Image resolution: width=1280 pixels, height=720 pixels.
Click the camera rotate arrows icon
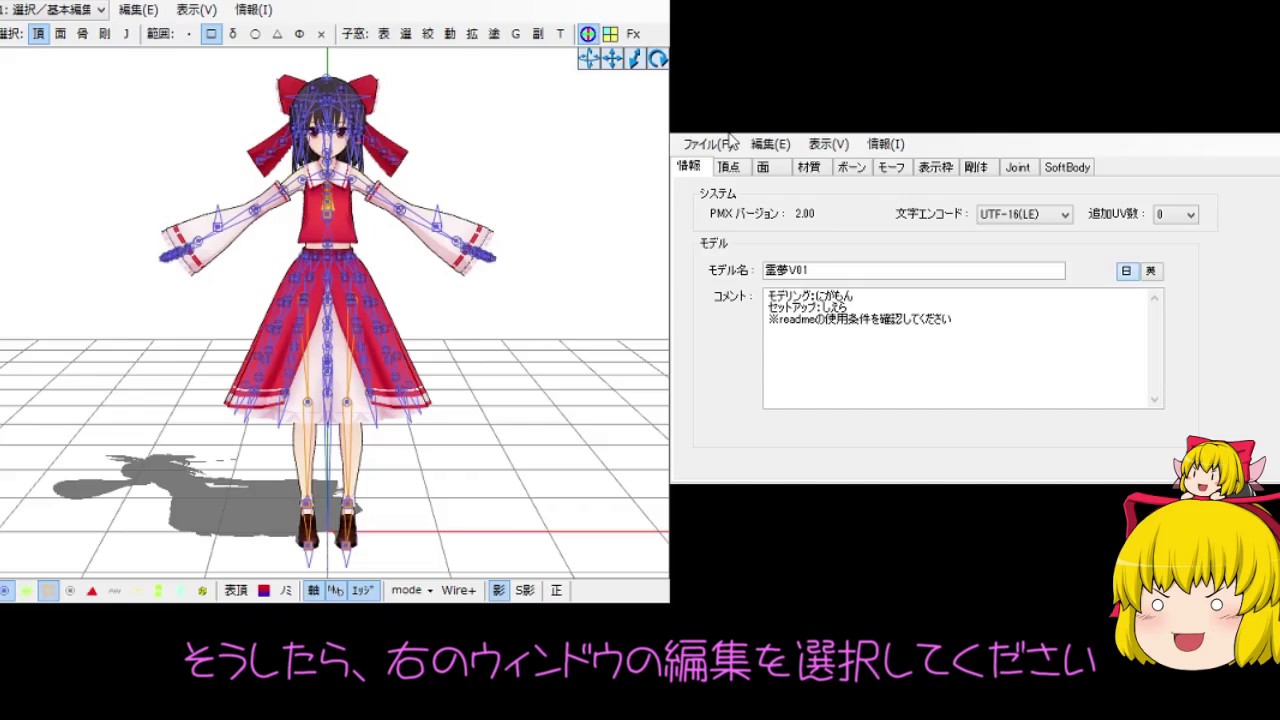pyautogui.click(x=589, y=59)
